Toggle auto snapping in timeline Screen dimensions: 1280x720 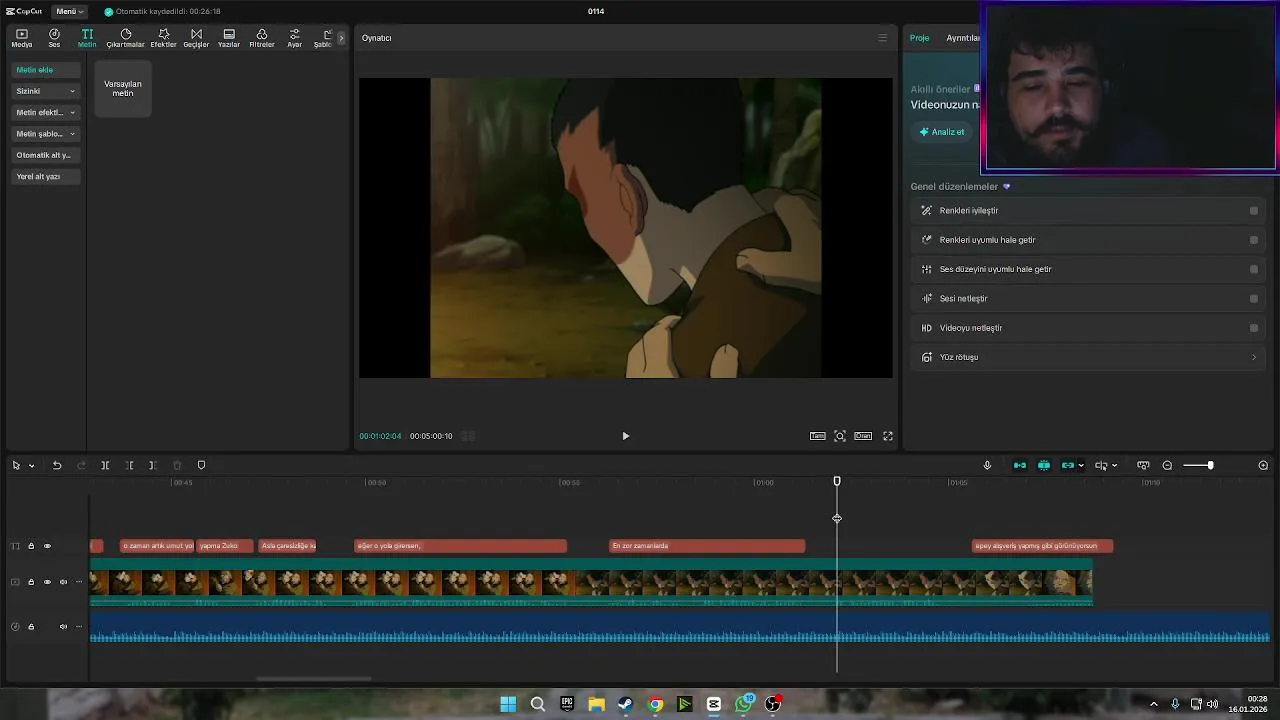[1044, 465]
